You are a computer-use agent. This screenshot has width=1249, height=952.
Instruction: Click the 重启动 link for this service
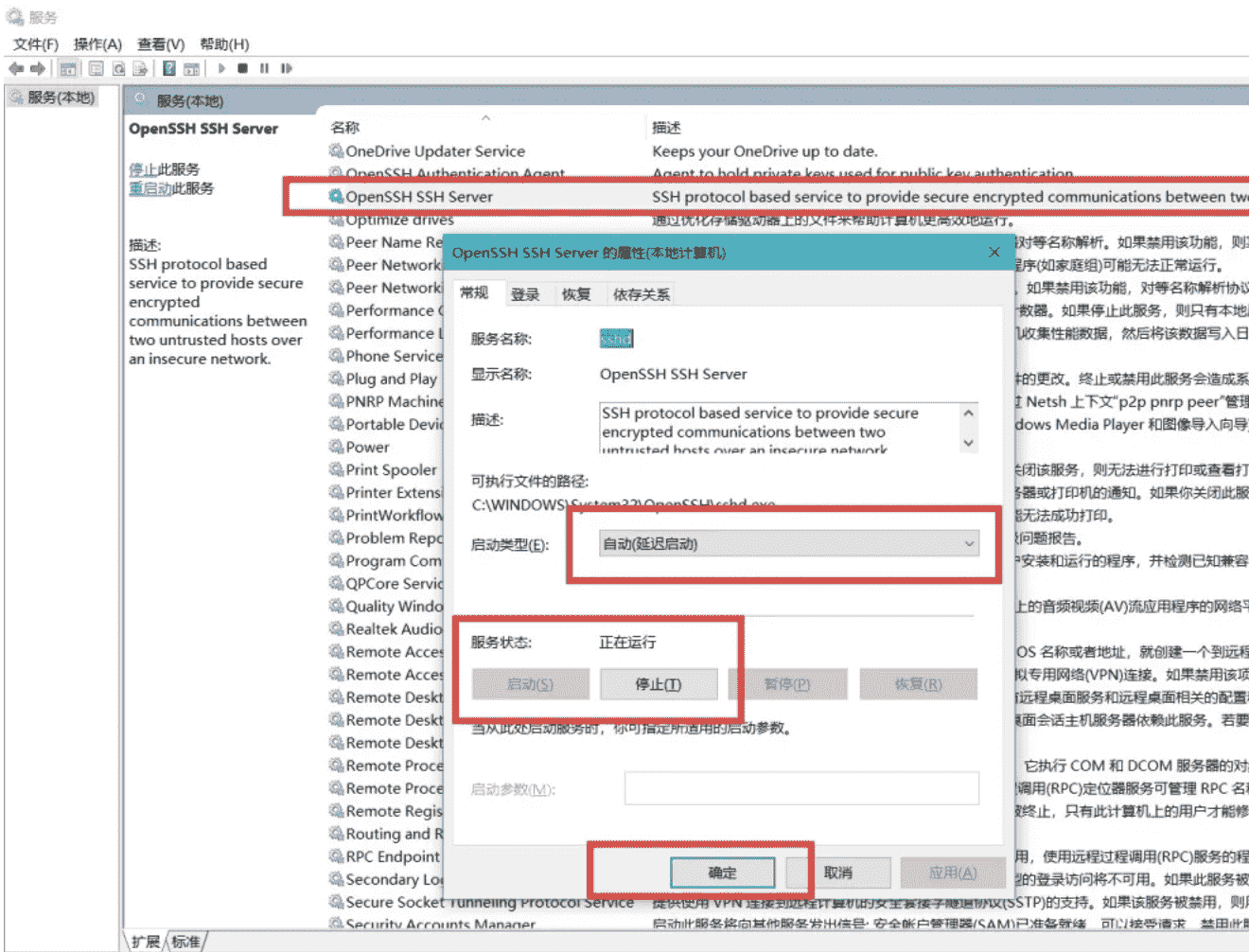click(150, 188)
